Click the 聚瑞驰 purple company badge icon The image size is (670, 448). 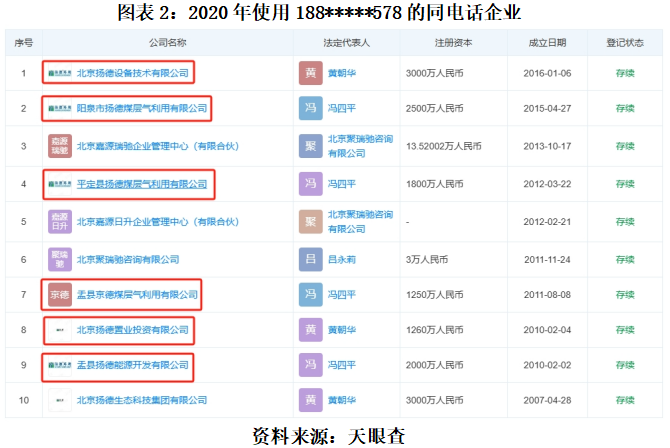(60, 259)
